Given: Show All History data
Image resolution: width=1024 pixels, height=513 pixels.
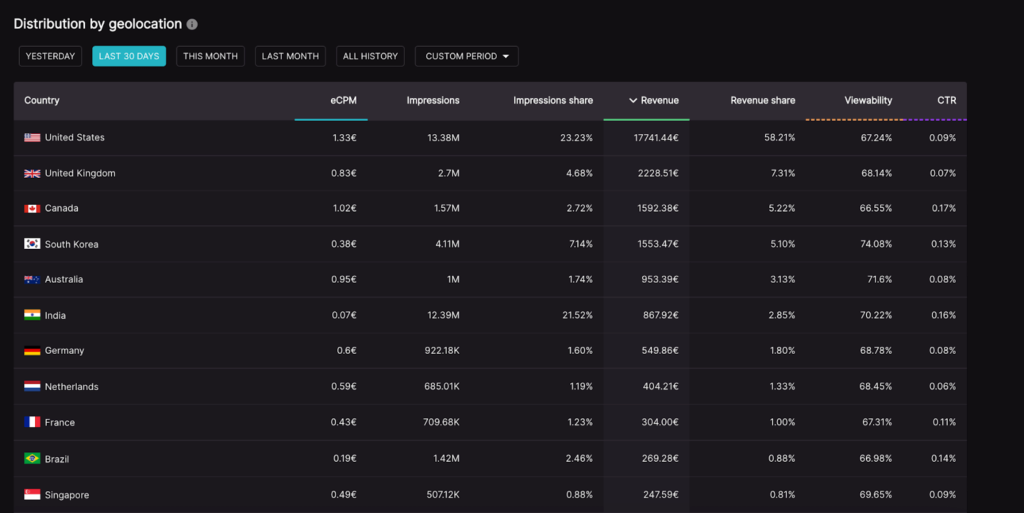Looking at the screenshot, I should pyautogui.click(x=370, y=56).
